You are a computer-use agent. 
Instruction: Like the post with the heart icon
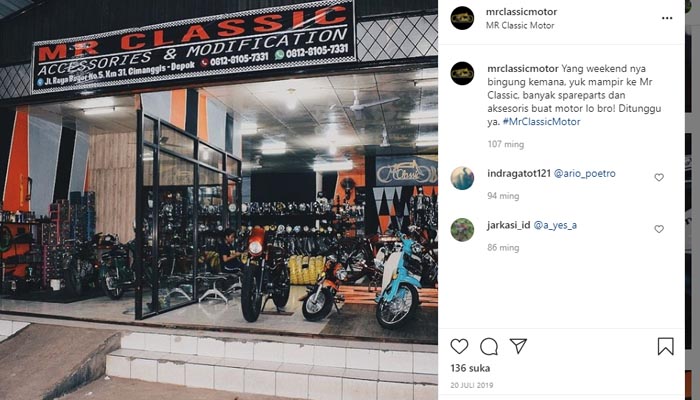[459, 346]
